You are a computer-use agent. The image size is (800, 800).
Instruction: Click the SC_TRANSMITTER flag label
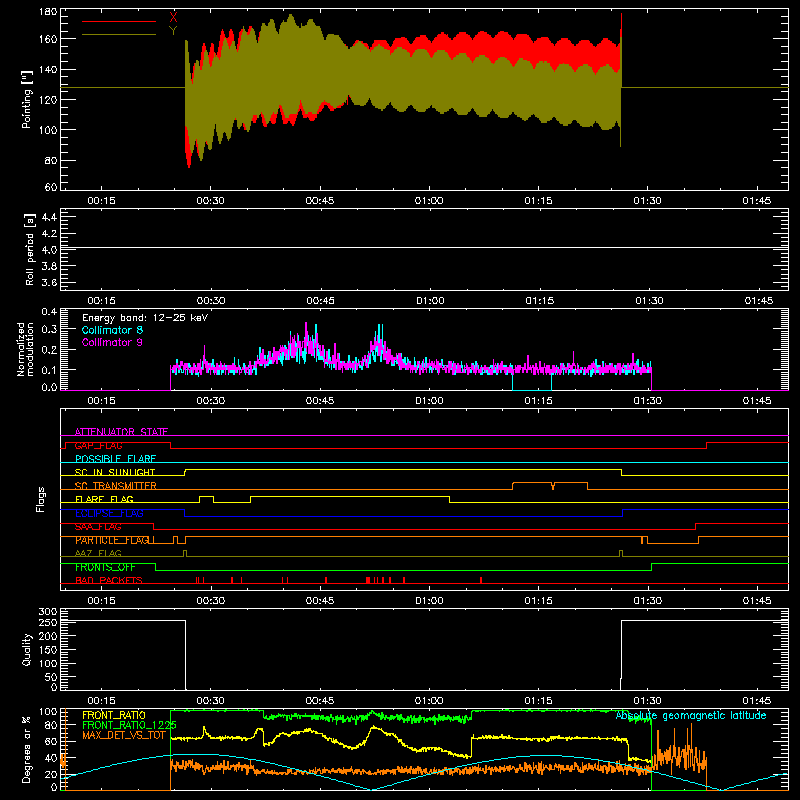pyautogui.click(x=116, y=485)
